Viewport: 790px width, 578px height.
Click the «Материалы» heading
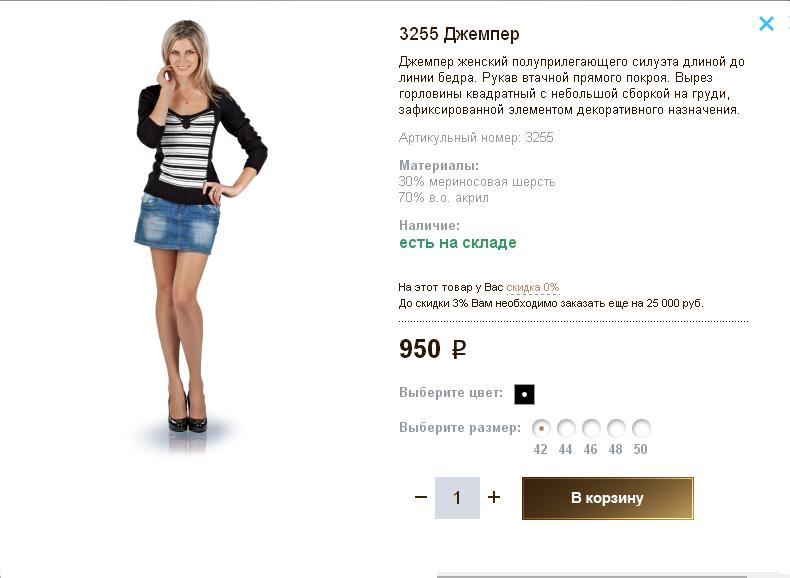(x=439, y=165)
